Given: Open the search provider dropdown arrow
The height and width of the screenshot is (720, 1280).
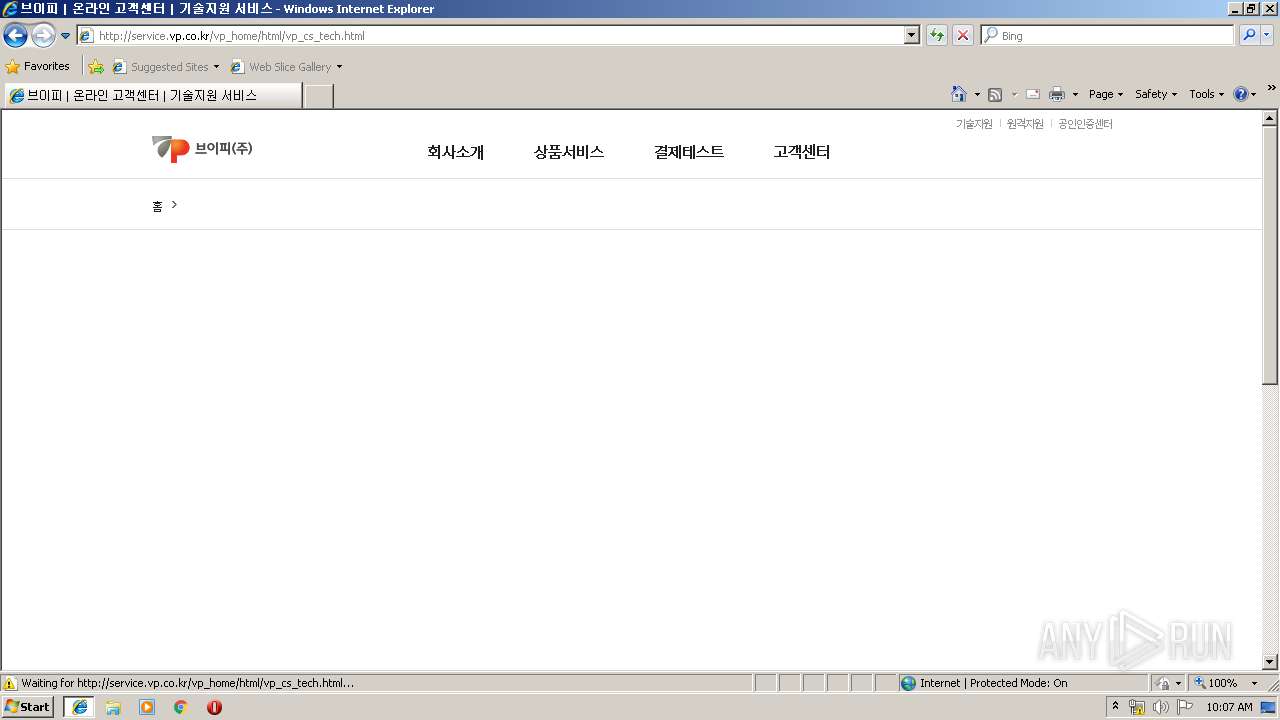Looking at the screenshot, I should pyautogui.click(x=1267, y=35).
